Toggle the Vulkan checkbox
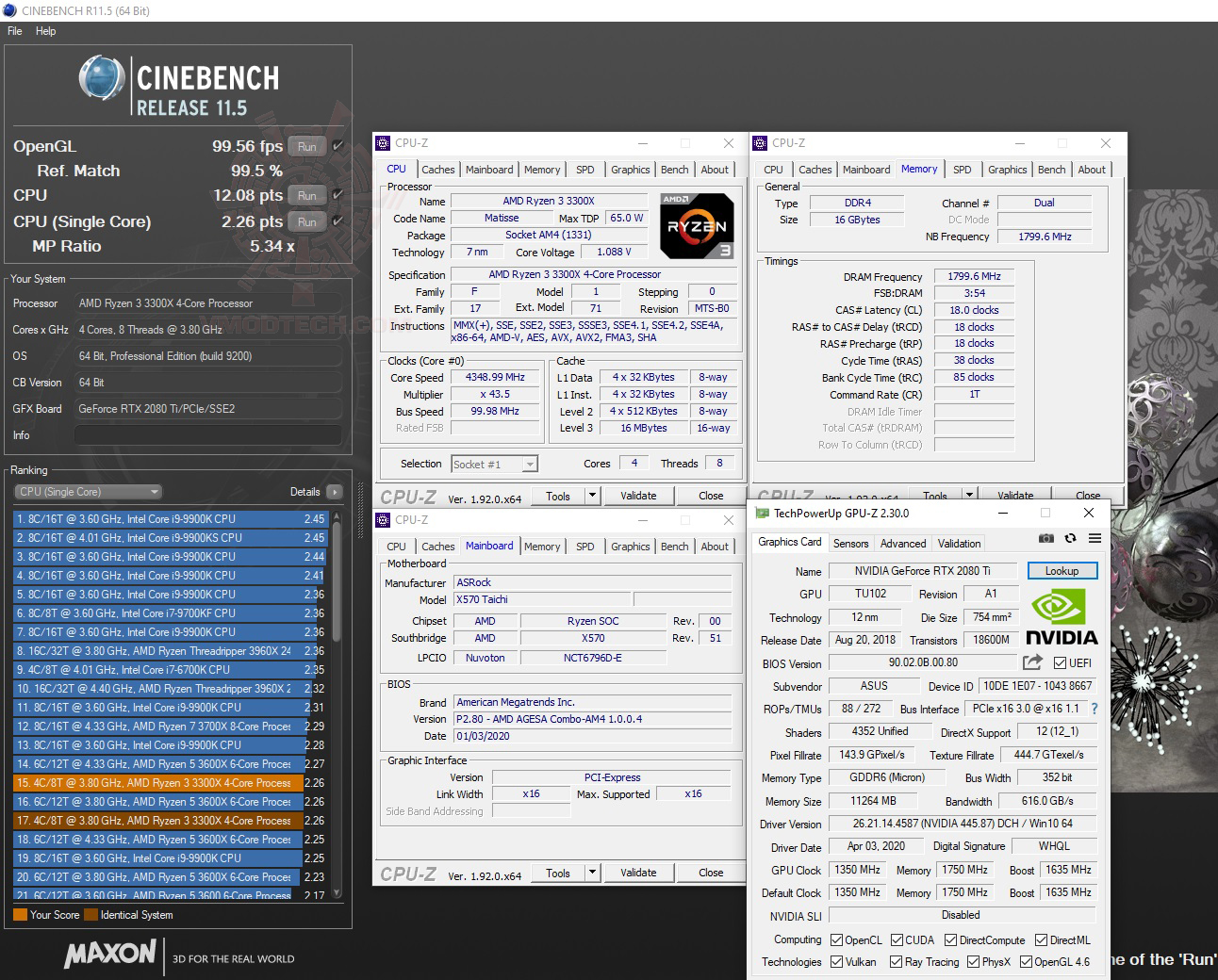1218x980 pixels. (x=836, y=962)
